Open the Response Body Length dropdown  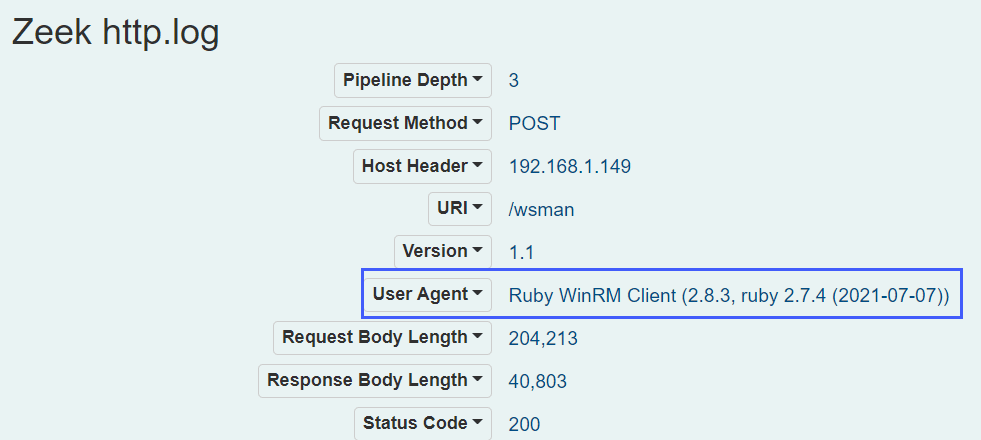pos(374,380)
